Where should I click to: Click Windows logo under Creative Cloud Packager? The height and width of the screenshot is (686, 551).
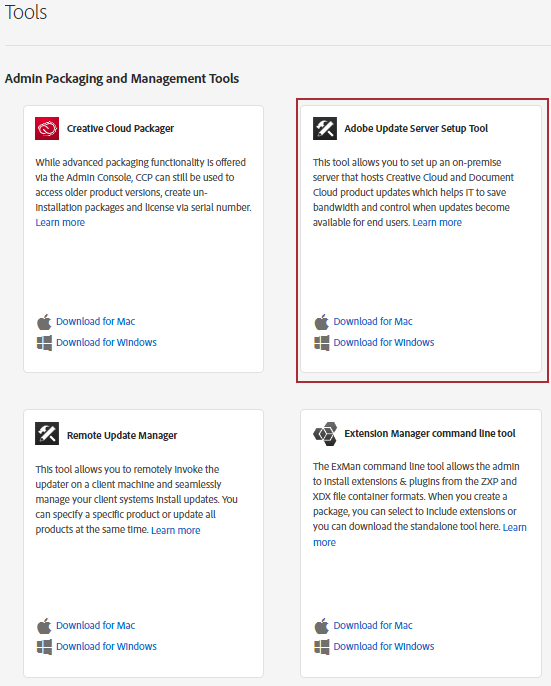44,343
